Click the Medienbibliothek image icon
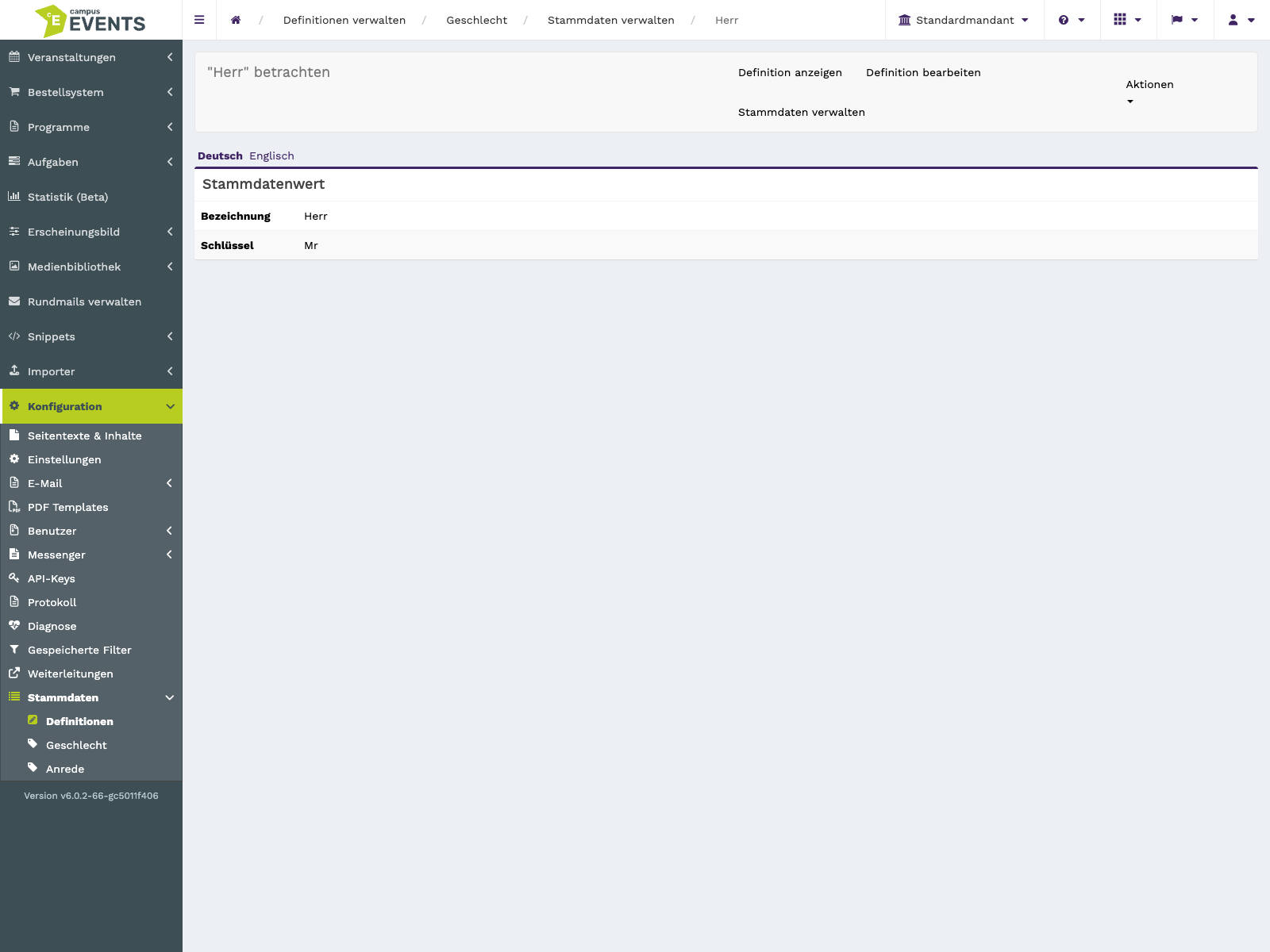The width and height of the screenshot is (1270, 952). tap(14, 266)
